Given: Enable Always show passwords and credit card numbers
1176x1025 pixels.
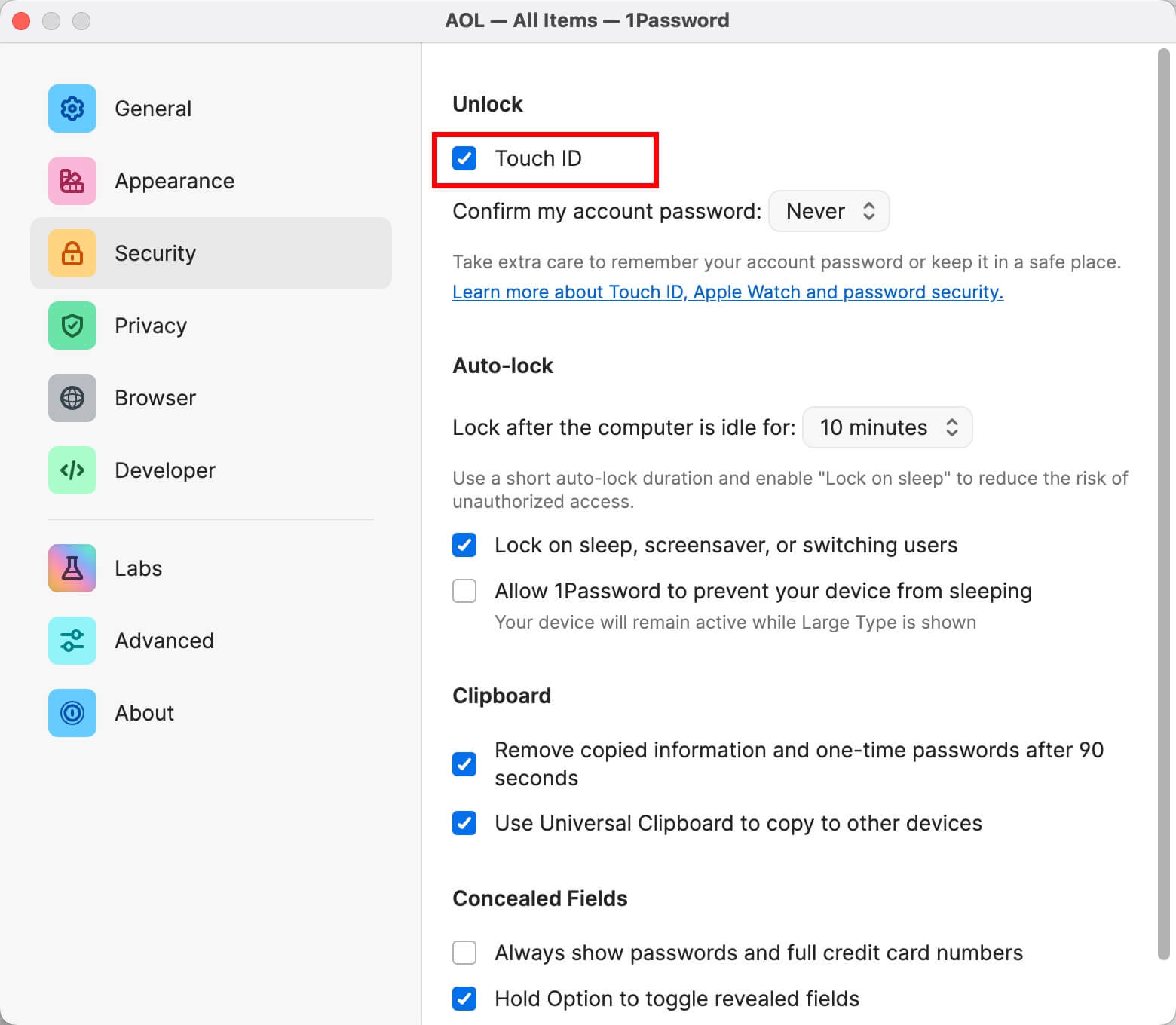Looking at the screenshot, I should click(464, 953).
